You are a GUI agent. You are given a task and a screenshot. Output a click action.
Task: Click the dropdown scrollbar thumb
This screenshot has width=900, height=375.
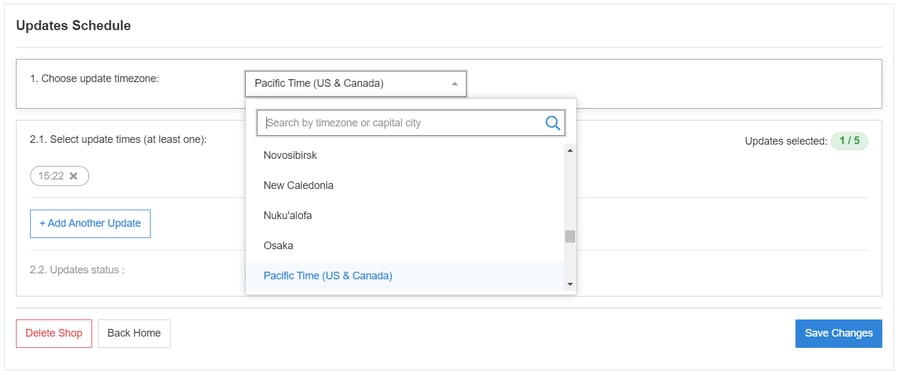pyautogui.click(x=570, y=237)
